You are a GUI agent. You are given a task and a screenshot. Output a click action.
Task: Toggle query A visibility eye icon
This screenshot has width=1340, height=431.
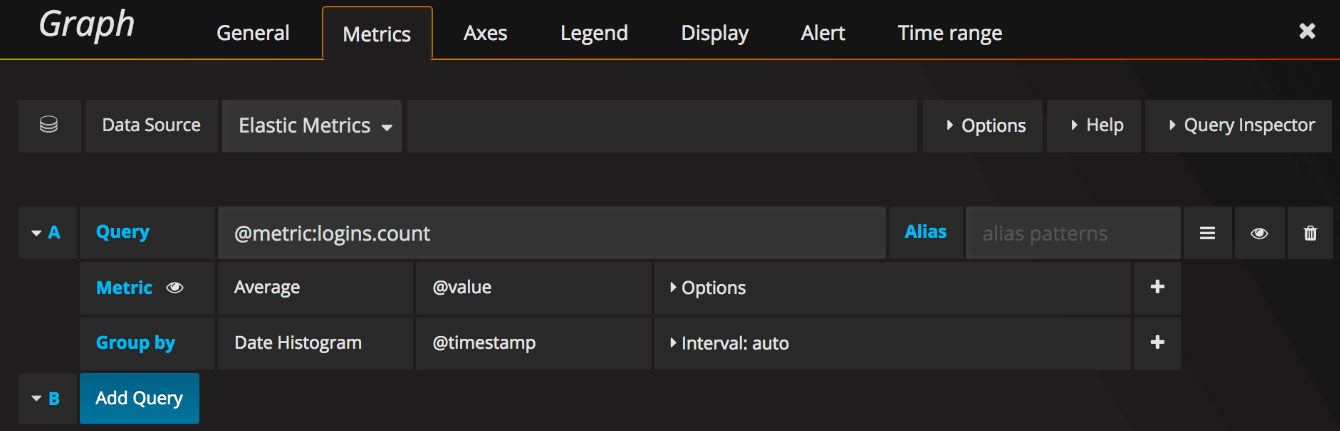1259,233
